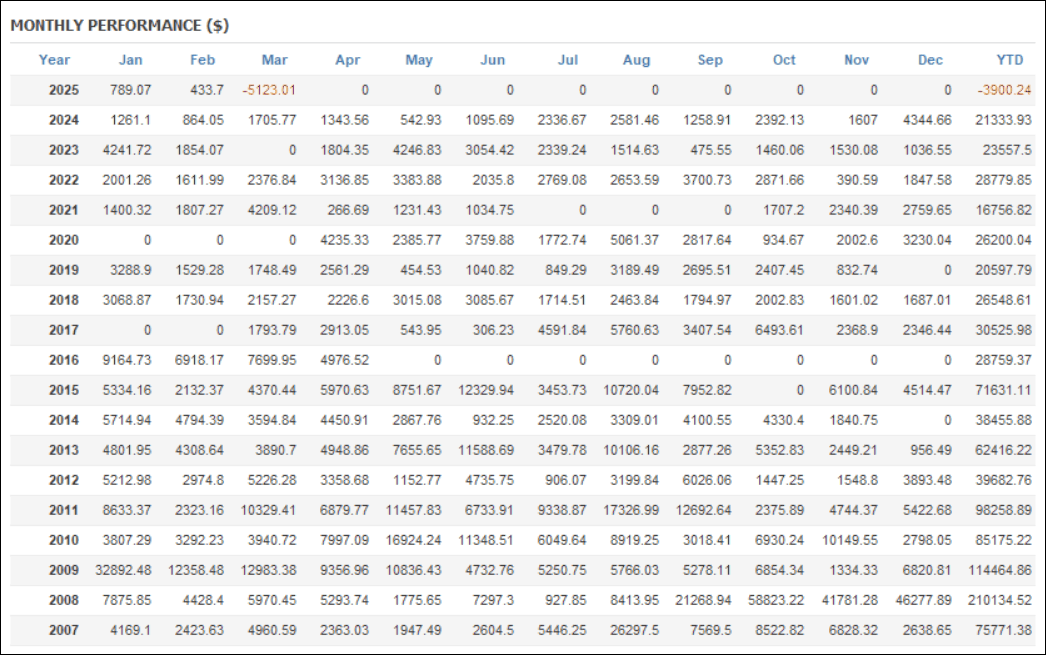Select the 2025 YTD value -3900.24
The image size is (1046, 655).
coord(1005,90)
